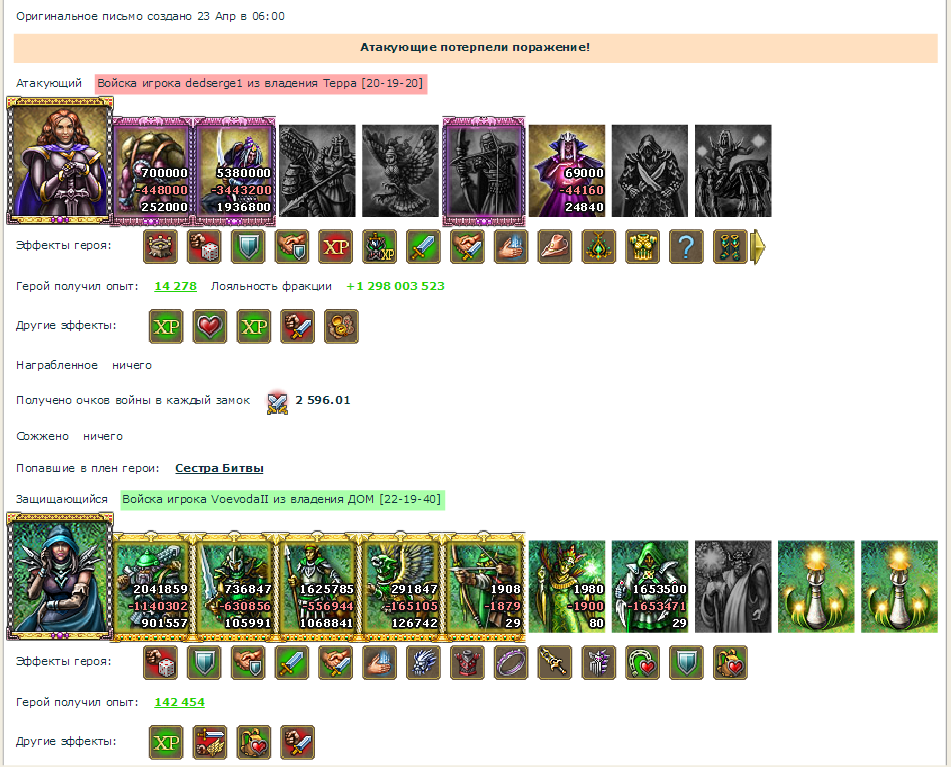
Task: Click the horseshoe with heart defender effect icon
Action: (x=642, y=663)
